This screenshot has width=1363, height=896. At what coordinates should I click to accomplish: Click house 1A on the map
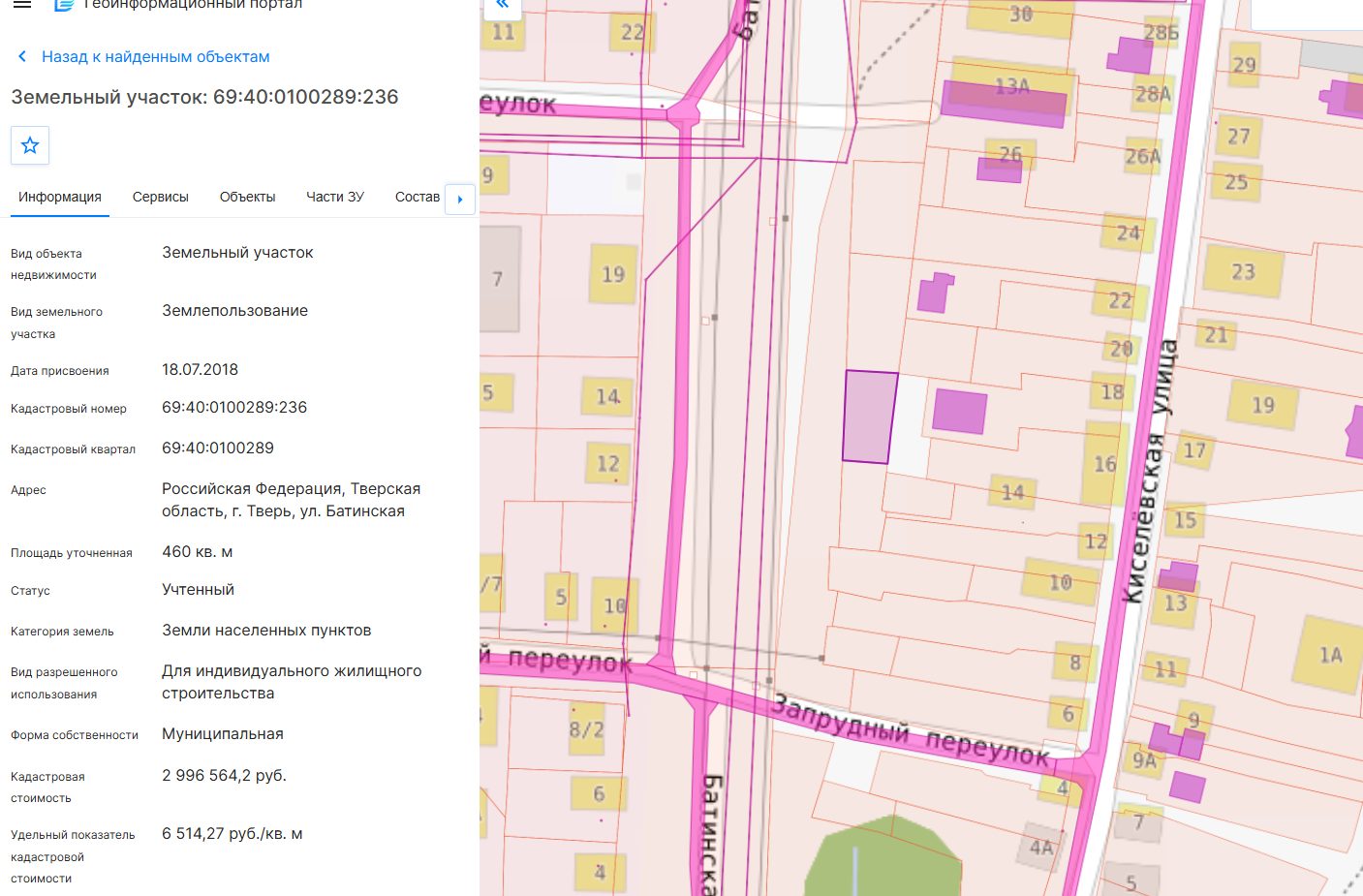click(1331, 655)
